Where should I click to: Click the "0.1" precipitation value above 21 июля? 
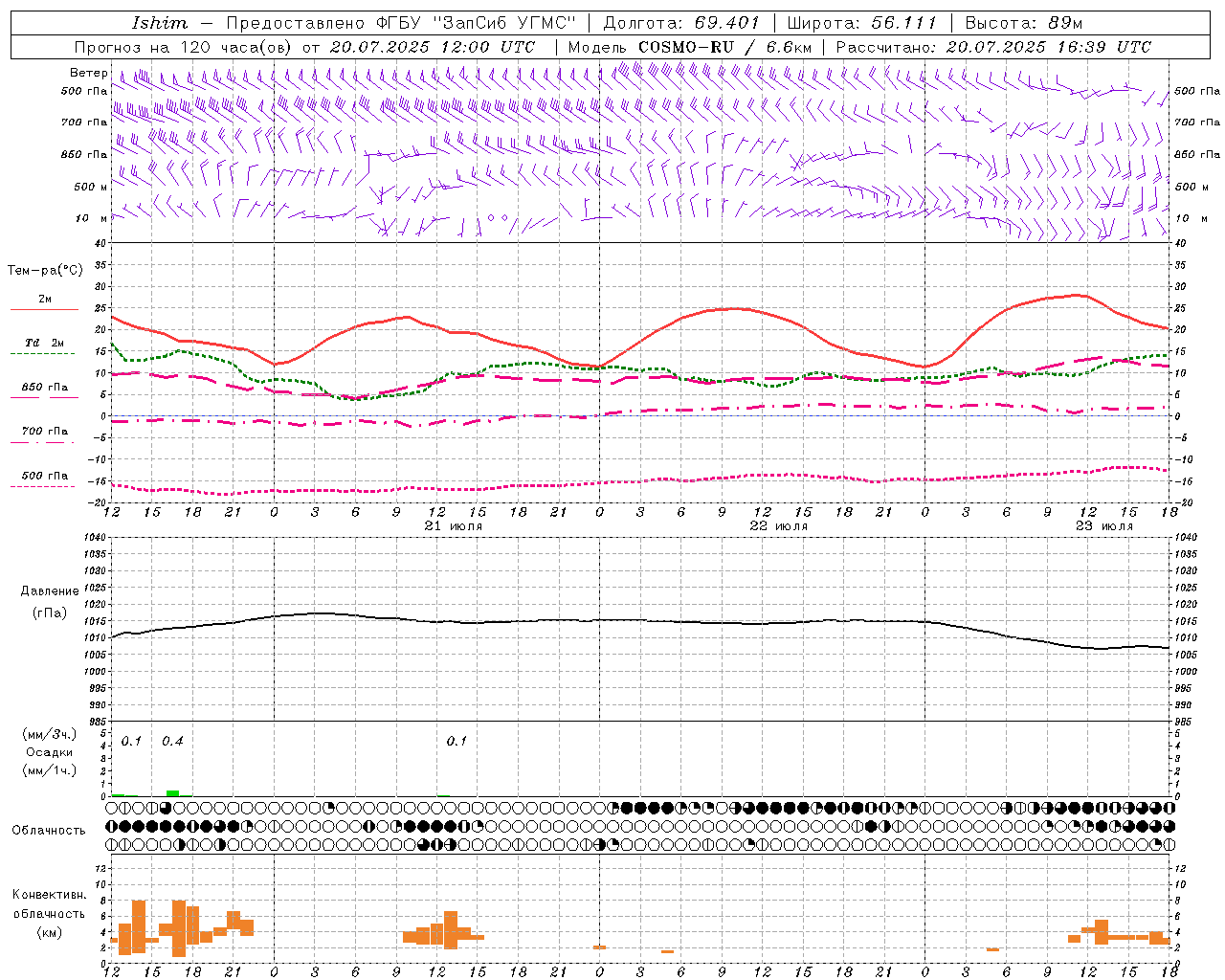457,742
